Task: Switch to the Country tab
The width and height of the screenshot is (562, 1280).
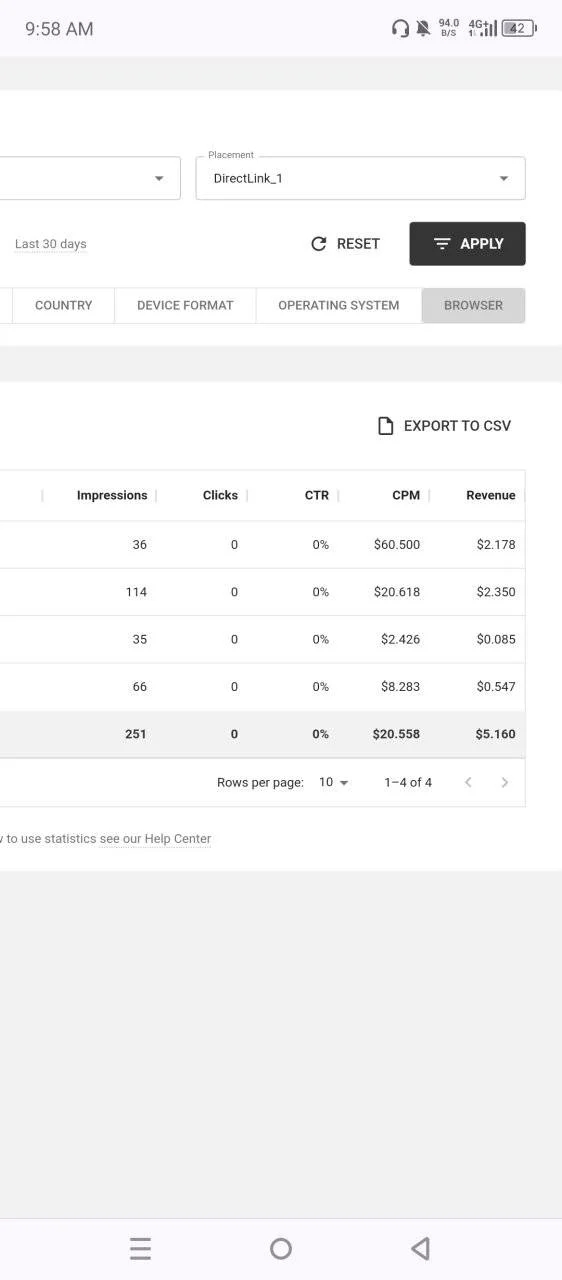Action: click(x=63, y=305)
